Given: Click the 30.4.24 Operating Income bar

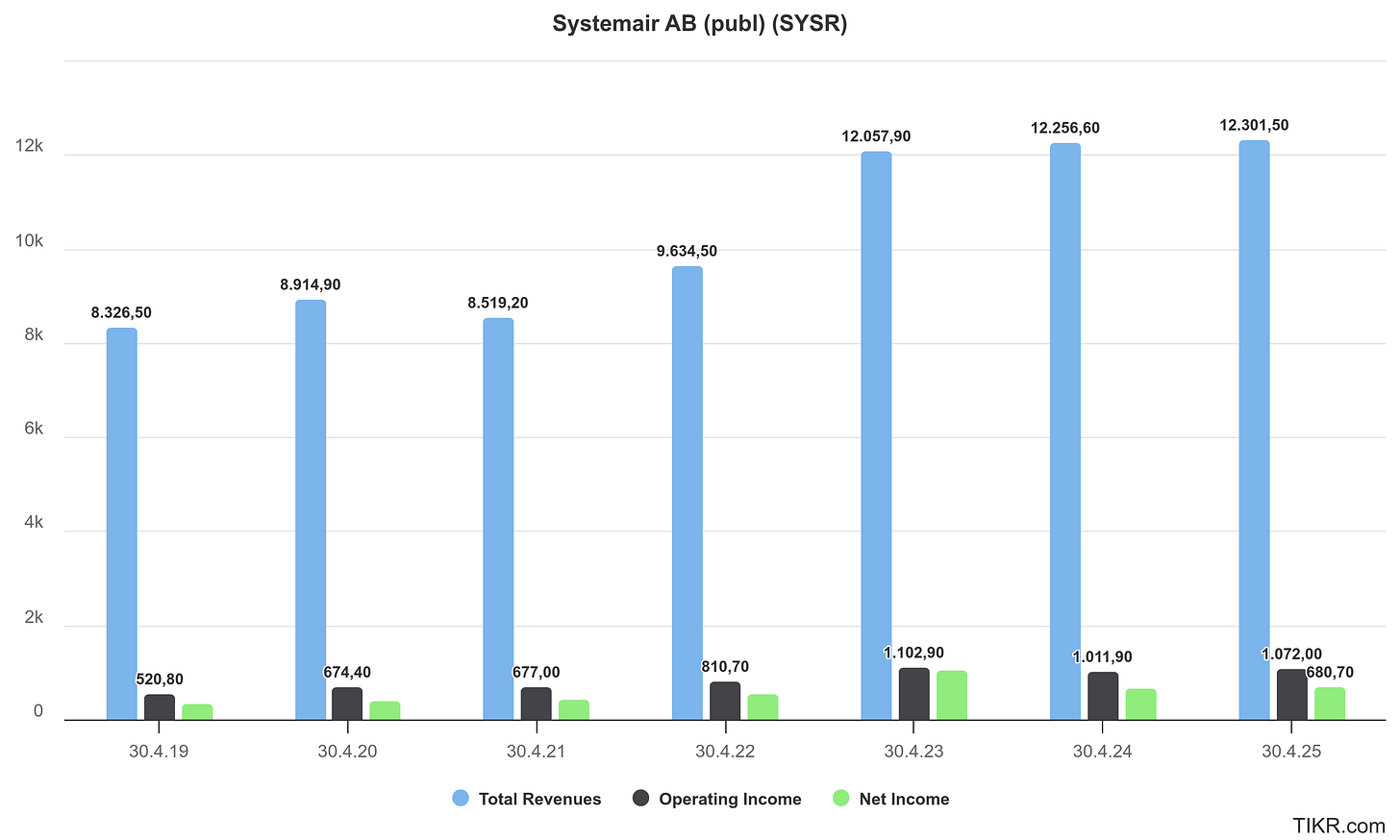Looking at the screenshot, I should pyautogui.click(x=1103, y=696).
